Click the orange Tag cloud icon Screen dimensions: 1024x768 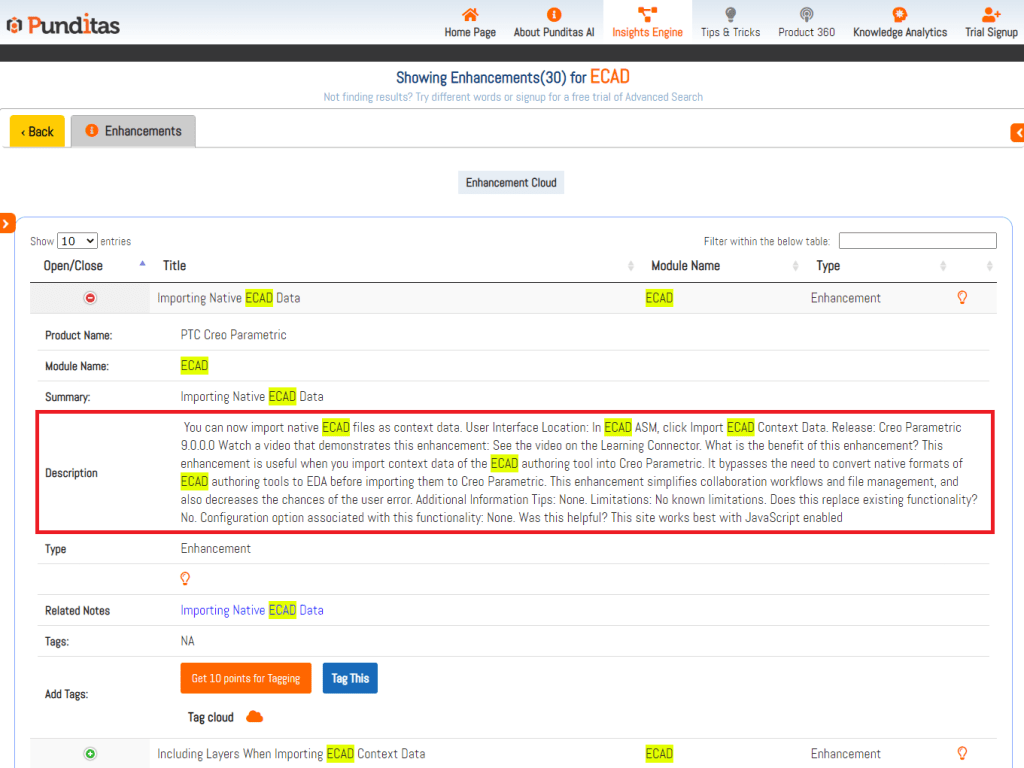[x=254, y=717]
